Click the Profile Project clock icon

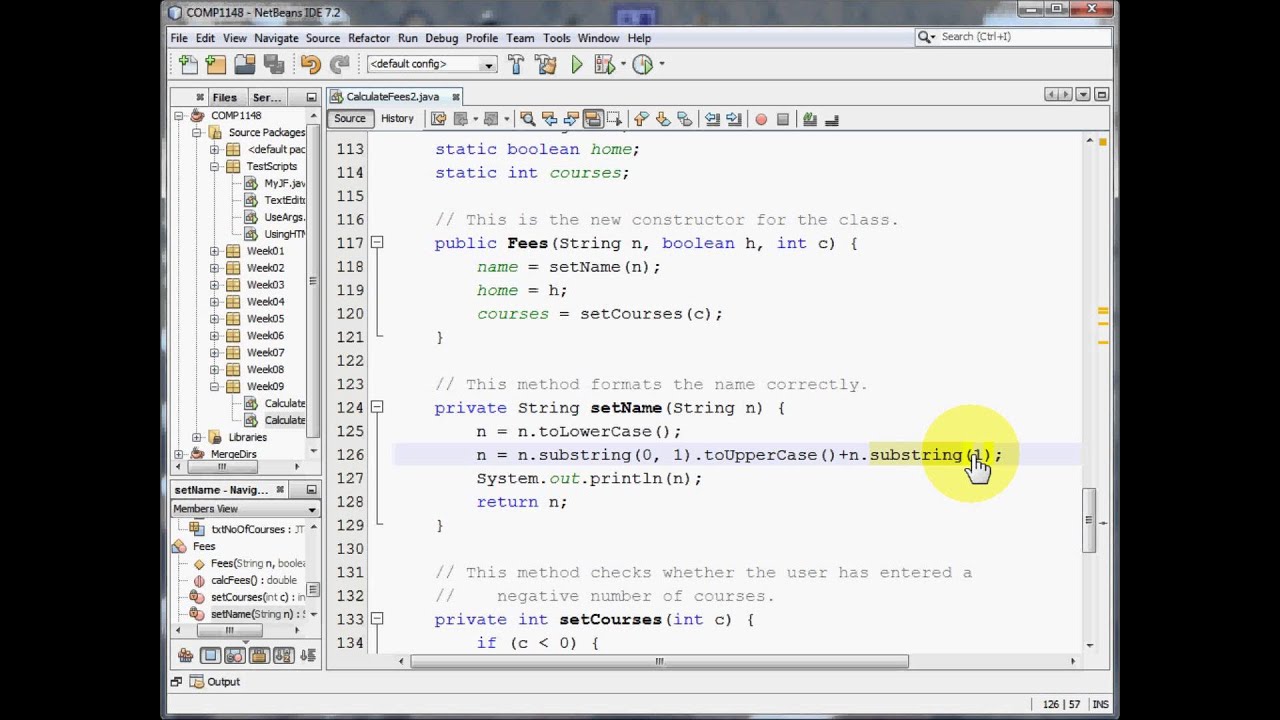point(642,65)
